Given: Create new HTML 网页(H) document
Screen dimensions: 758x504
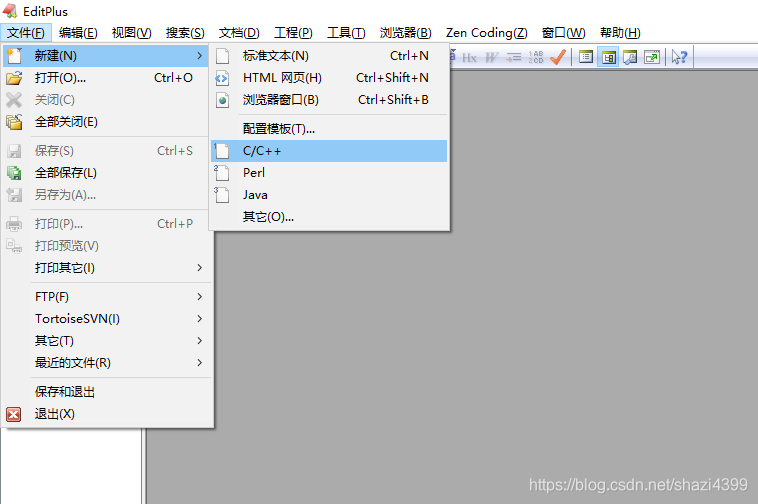Looking at the screenshot, I should (329, 78).
